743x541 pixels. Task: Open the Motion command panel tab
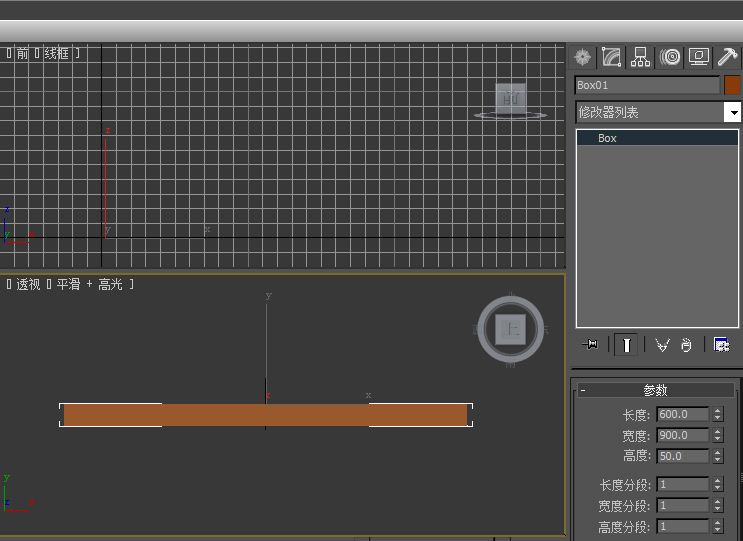[670, 57]
